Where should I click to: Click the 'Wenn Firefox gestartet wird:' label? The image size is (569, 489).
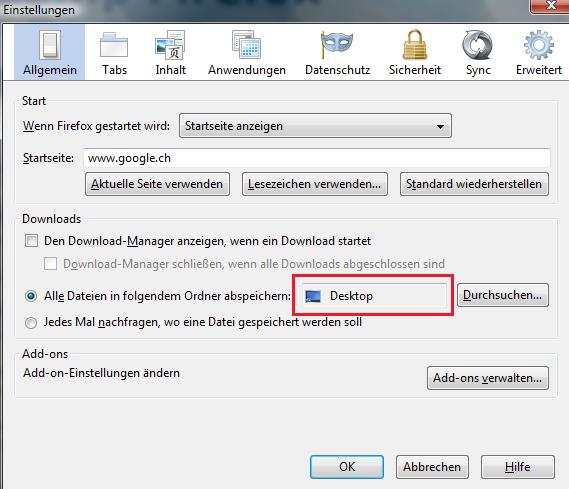[96, 126]
